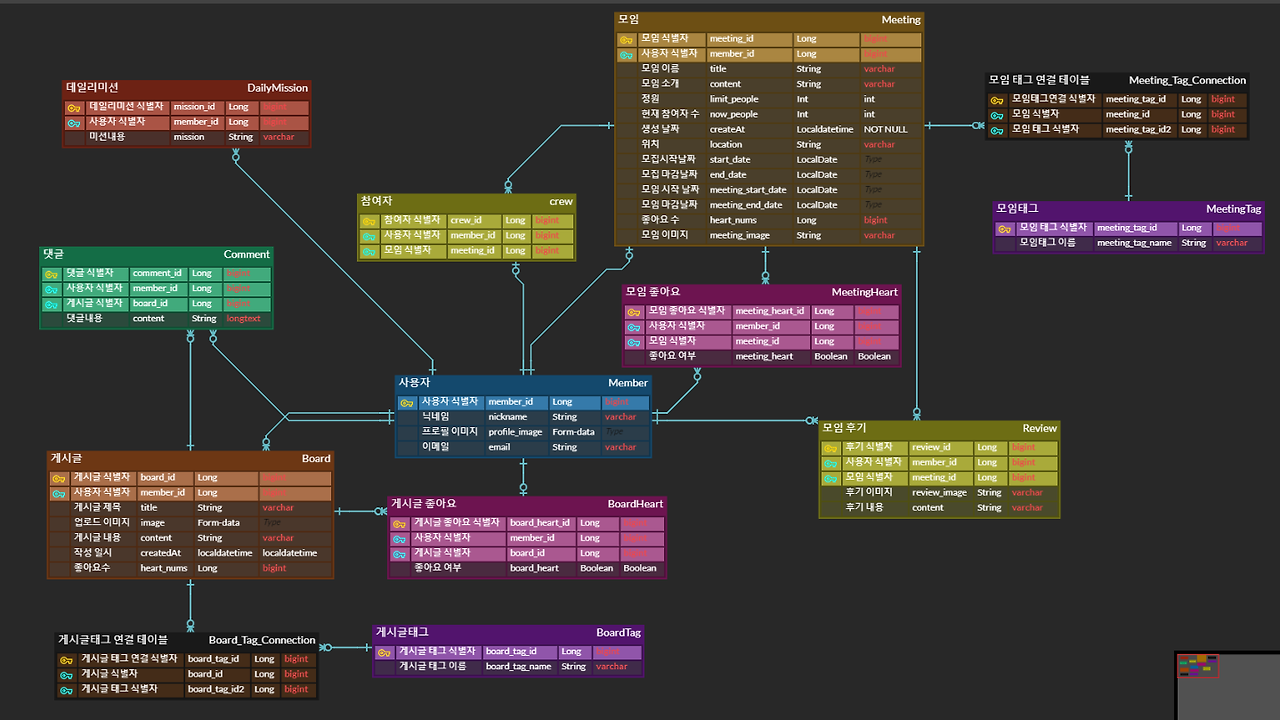The height and width of the screenshot is (720, 1280).
Task: Select the DailyMission table header
Action: point(277,88)
